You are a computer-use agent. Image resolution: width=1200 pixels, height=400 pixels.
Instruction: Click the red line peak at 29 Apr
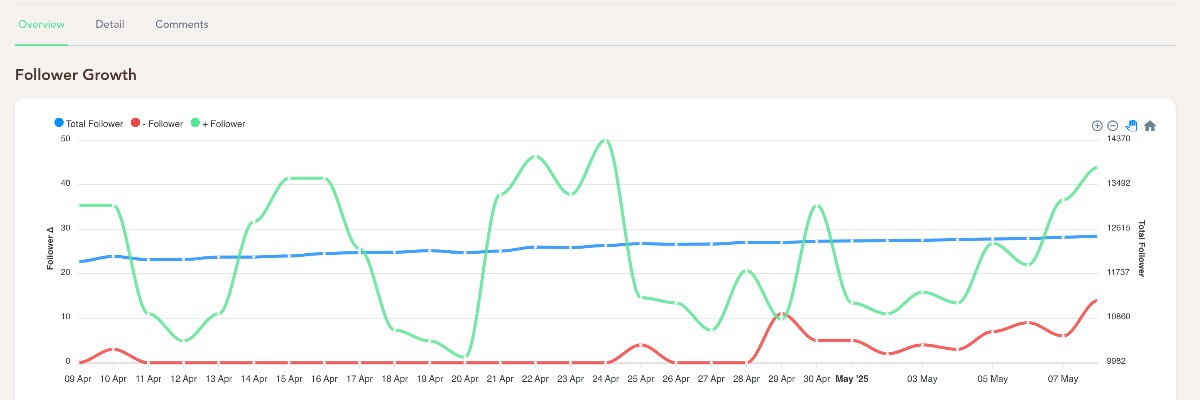pyautogui.click(x=783, y=313)
